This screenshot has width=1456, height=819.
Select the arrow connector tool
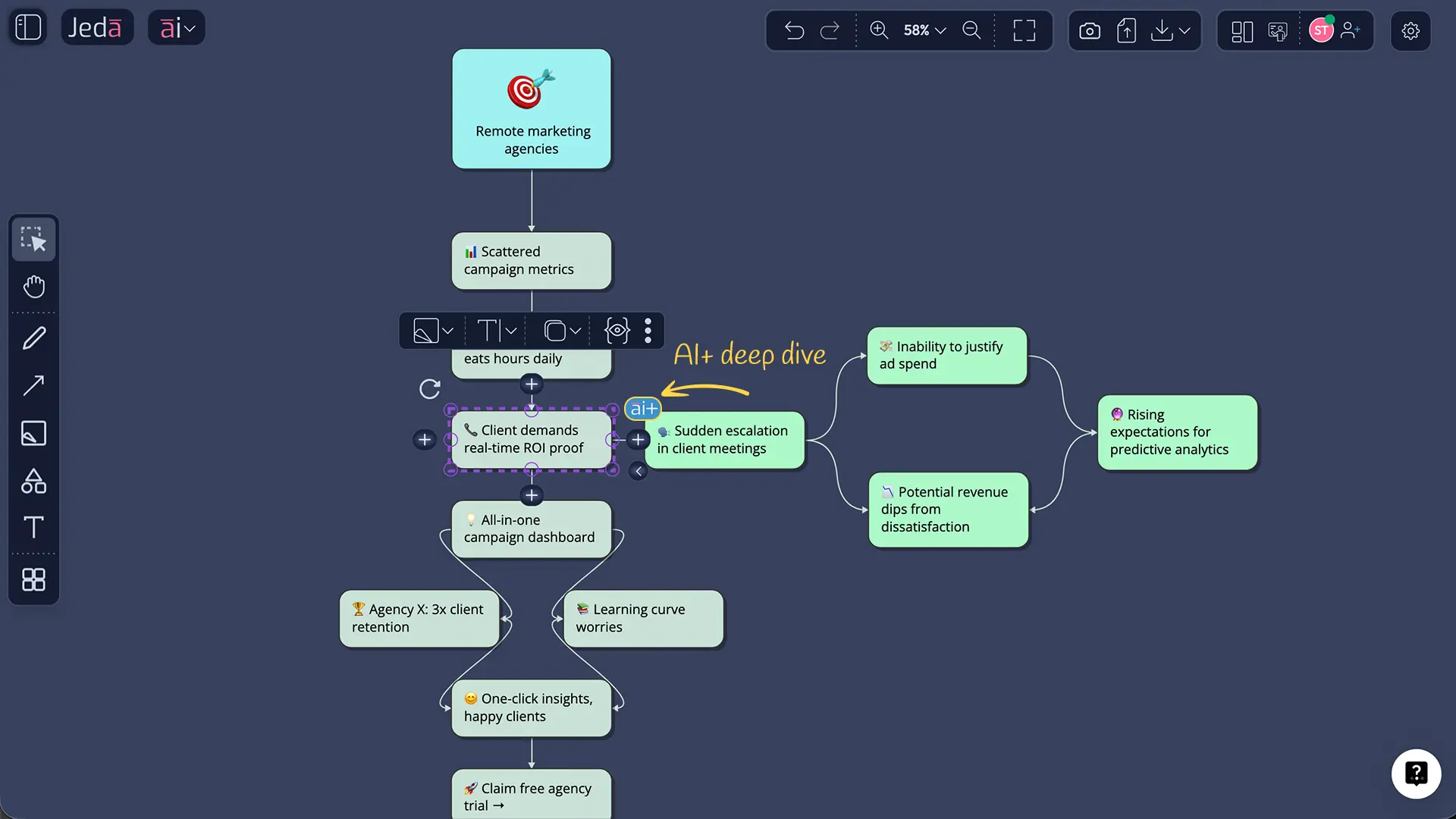[x=33, y=385]
